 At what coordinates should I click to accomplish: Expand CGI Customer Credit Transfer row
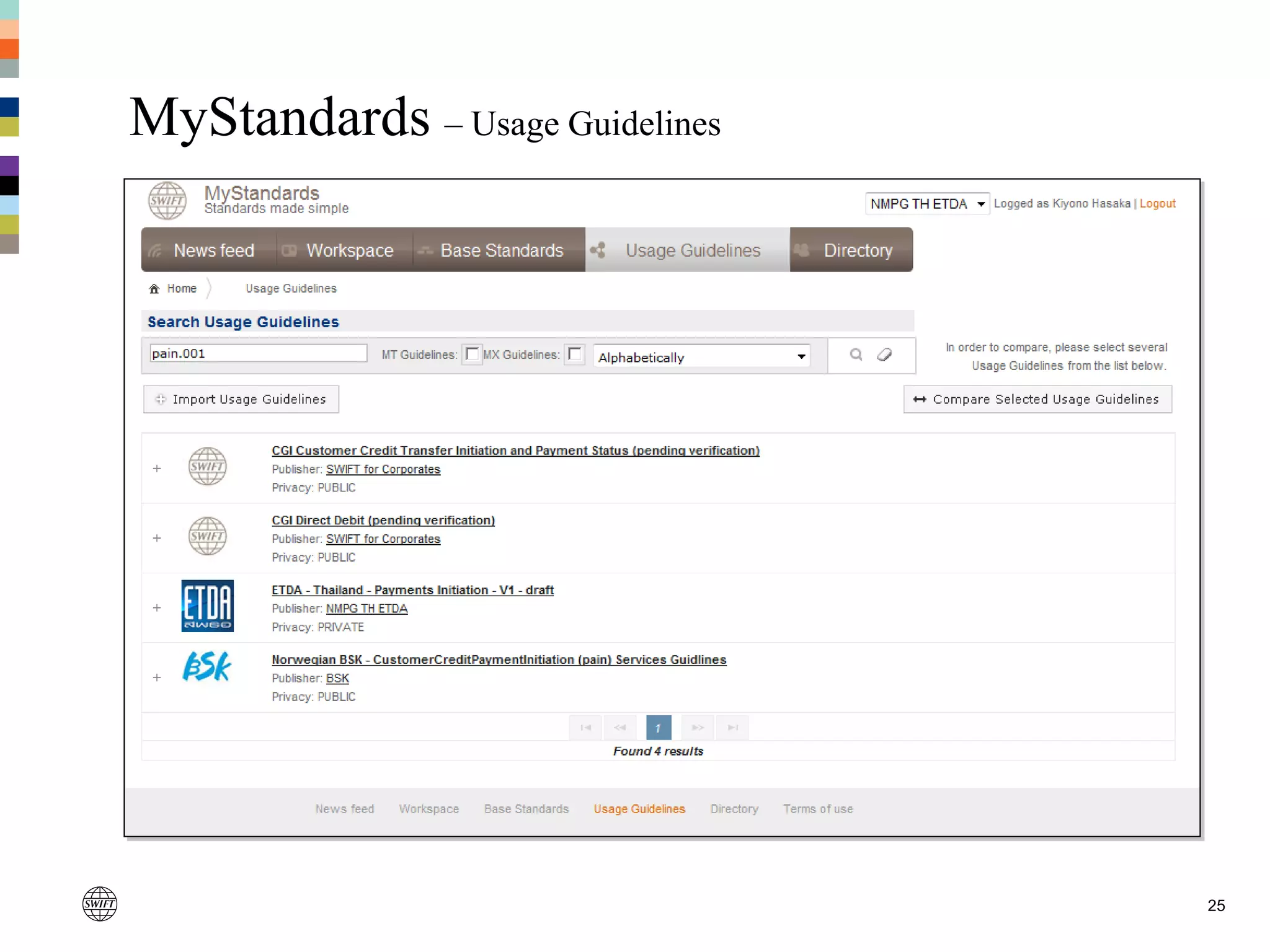point(157,469)
